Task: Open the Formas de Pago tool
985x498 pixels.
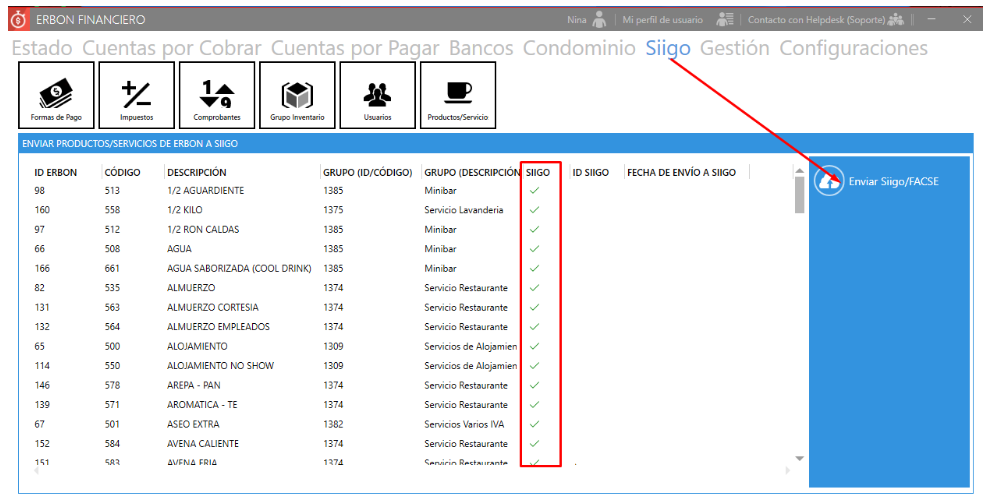Action: tap(57, 95)
